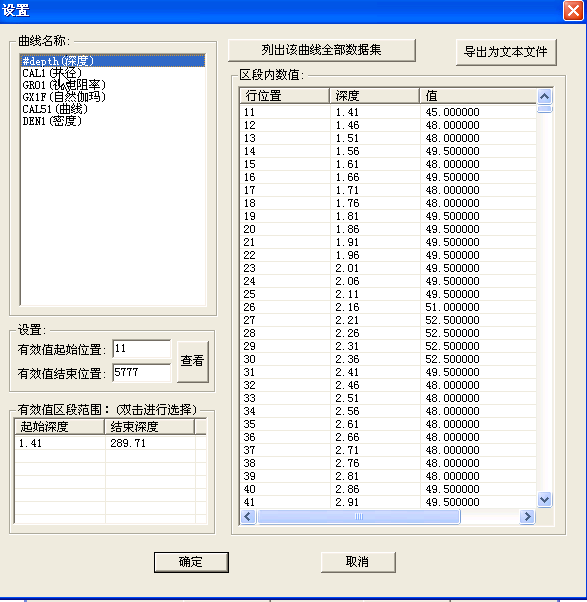Close the 设置 dialog window
587x602 pixels.
tap(573, 10)
